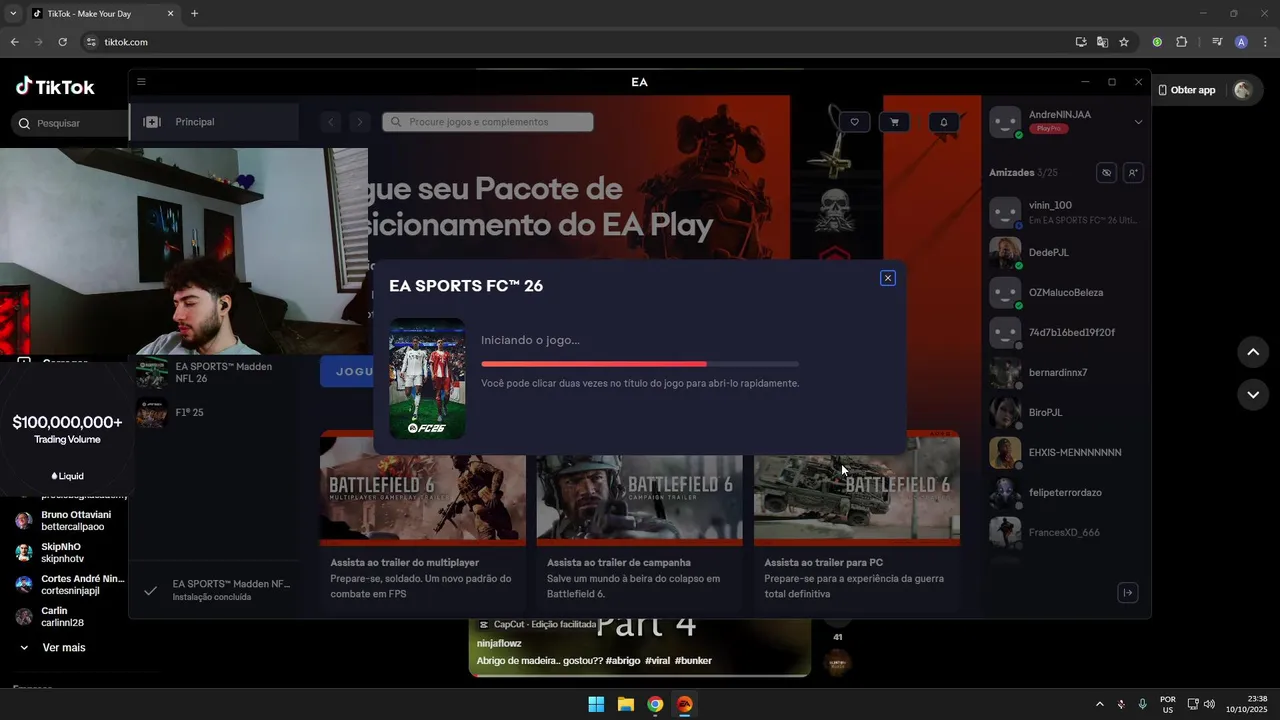
Task: Click the TikTok logo
Action: [55, 87]
